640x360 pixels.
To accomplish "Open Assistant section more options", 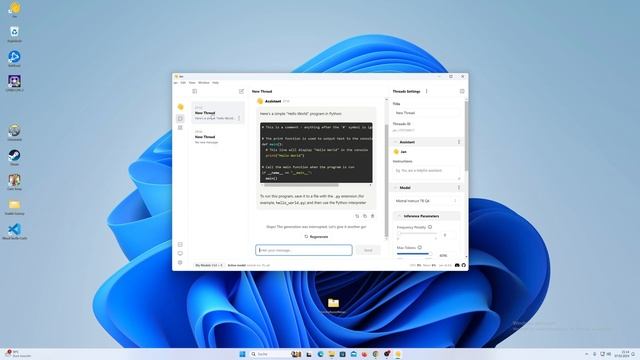I will coord(459,142).
